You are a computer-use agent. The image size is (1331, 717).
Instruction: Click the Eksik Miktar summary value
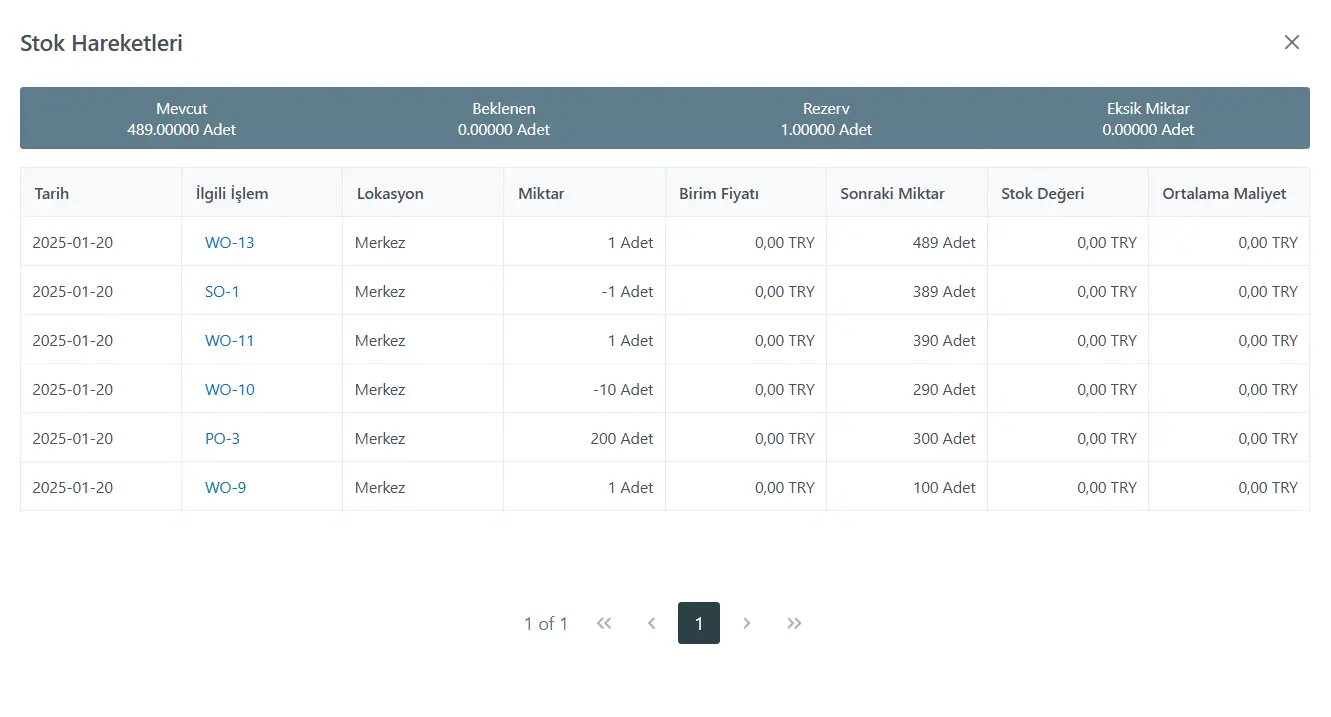pyautogui.click(x=1149, y=129)
